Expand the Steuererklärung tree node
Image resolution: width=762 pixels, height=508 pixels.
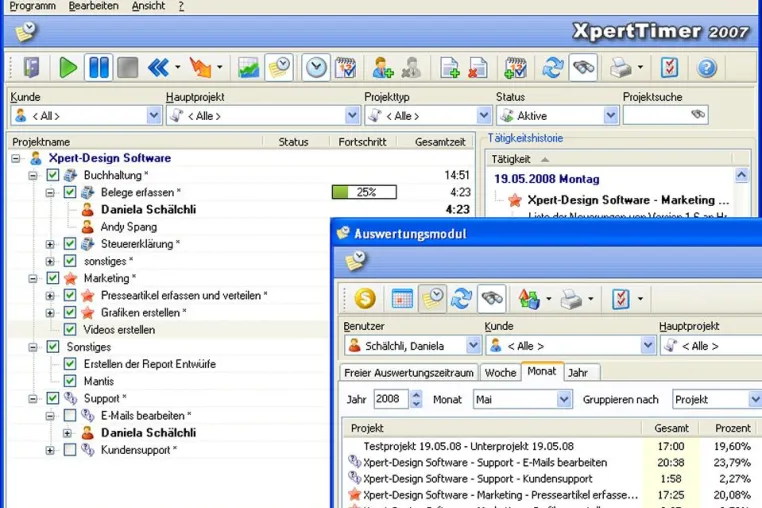click(x=50, y=244)
